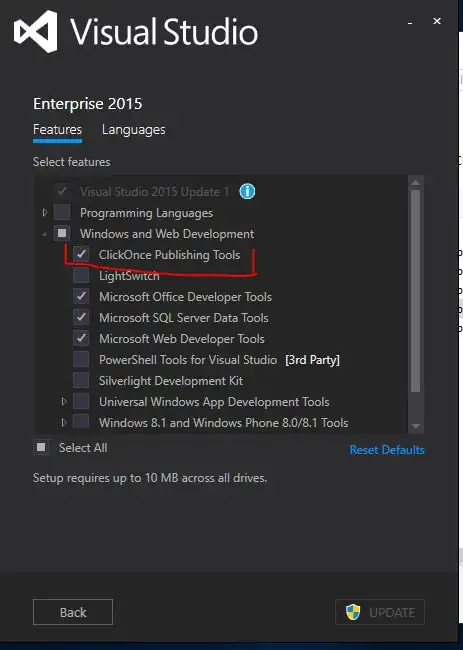Select 'Silverlight Development Kit' label

(x=171, y=381)
